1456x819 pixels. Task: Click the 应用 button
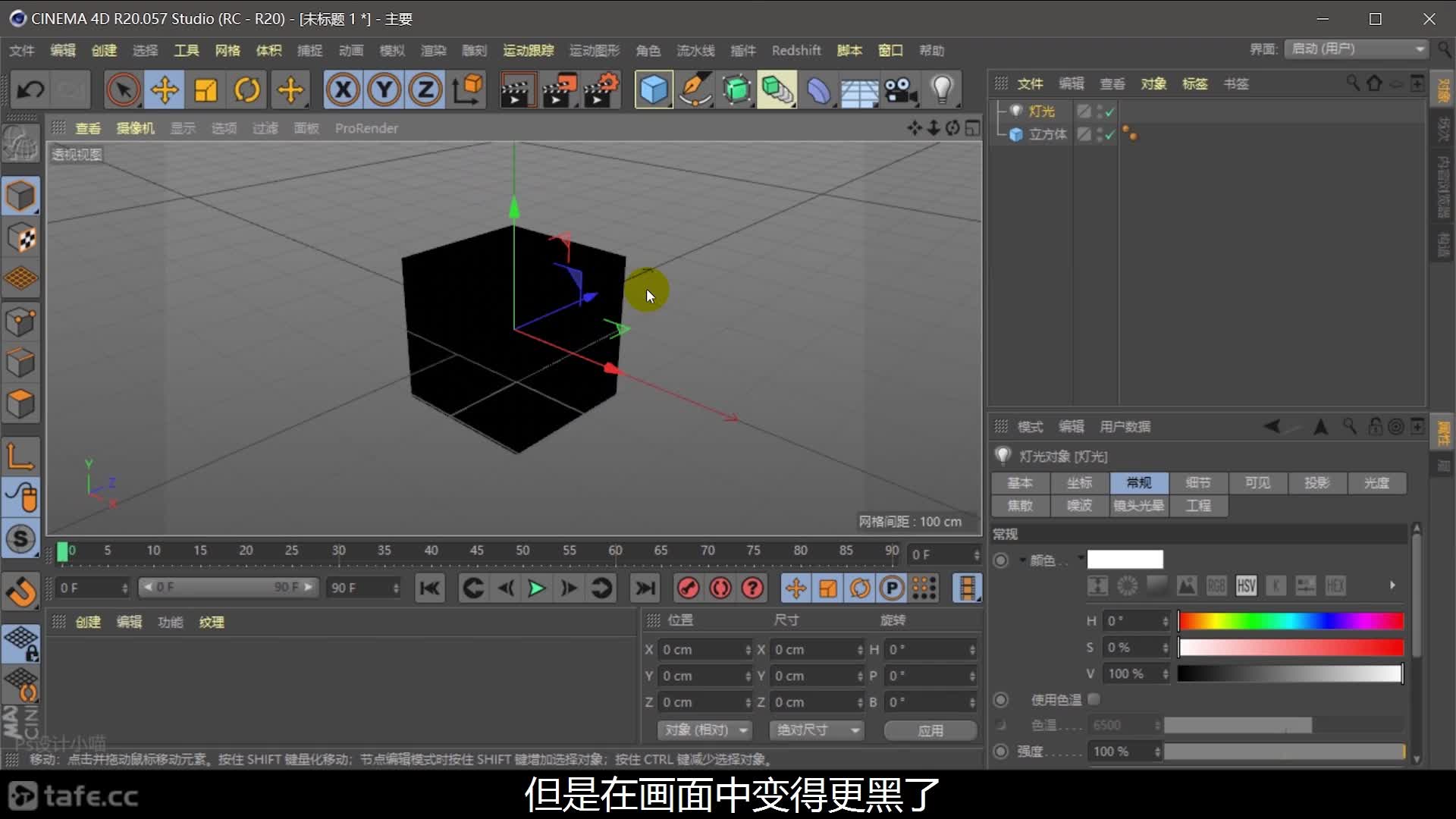(x=930, y=730)
